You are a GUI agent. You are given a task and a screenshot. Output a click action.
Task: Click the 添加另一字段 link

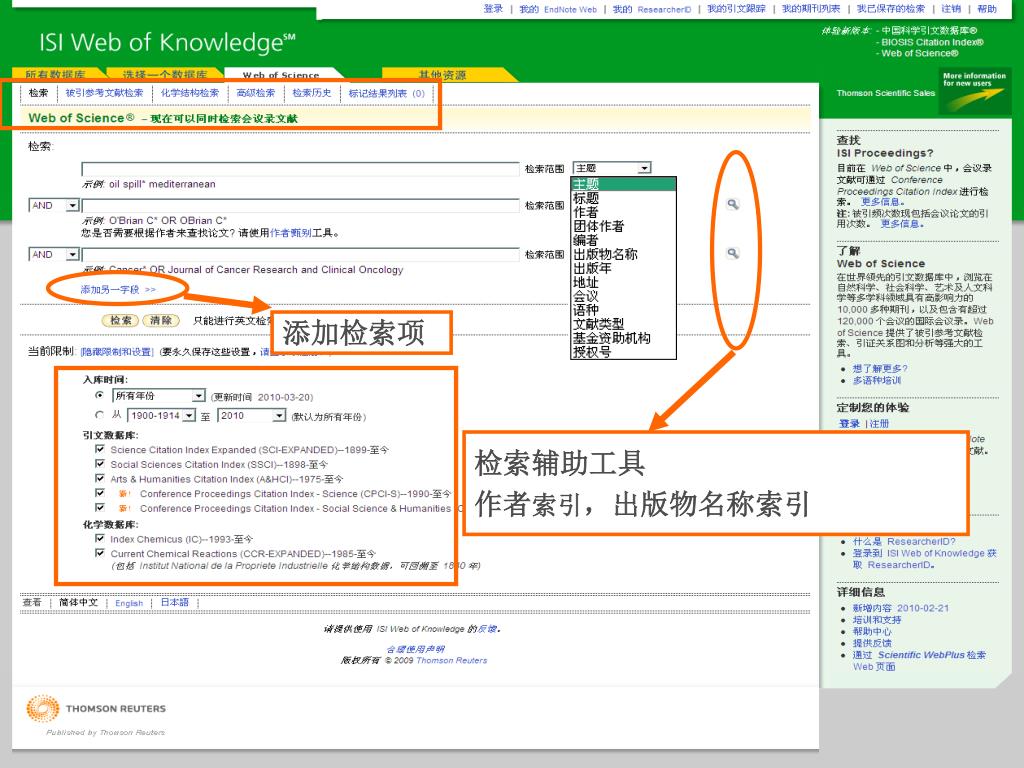coord(118,289)
